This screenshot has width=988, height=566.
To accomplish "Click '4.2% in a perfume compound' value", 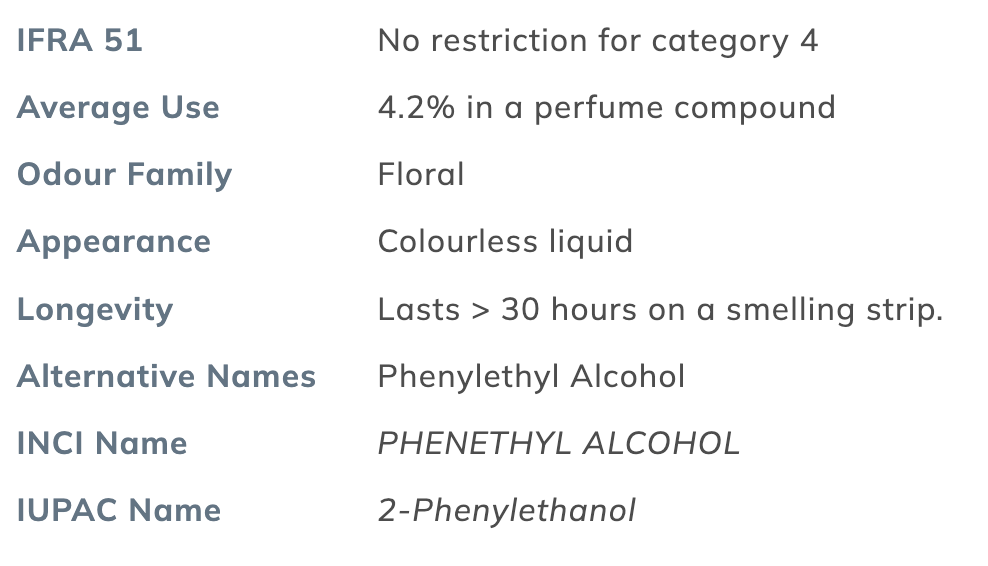I will pos(606,108).
